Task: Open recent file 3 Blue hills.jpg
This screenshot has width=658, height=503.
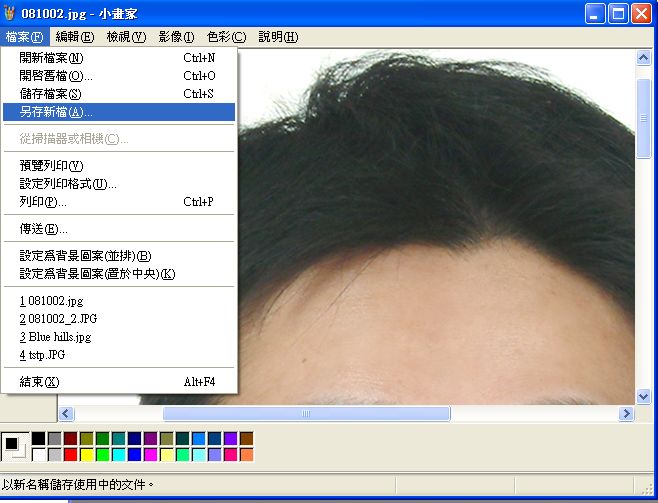Action: point(60,337)
